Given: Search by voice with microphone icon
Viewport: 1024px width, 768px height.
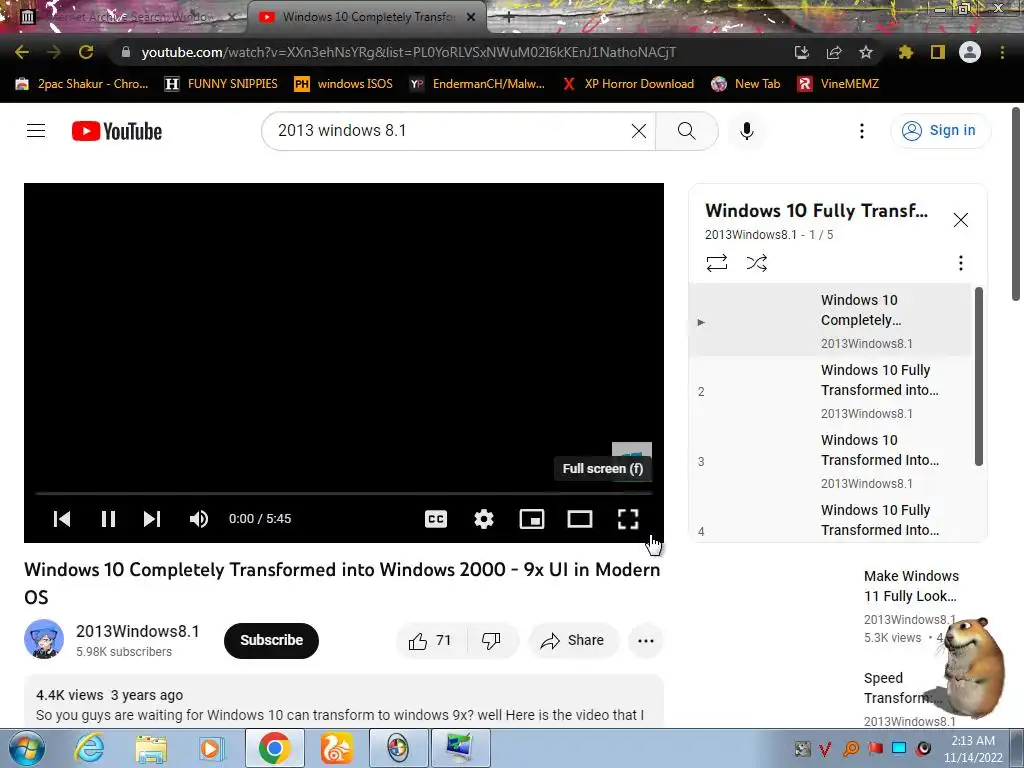Looking at the screenshot, I should pos(746,131).
